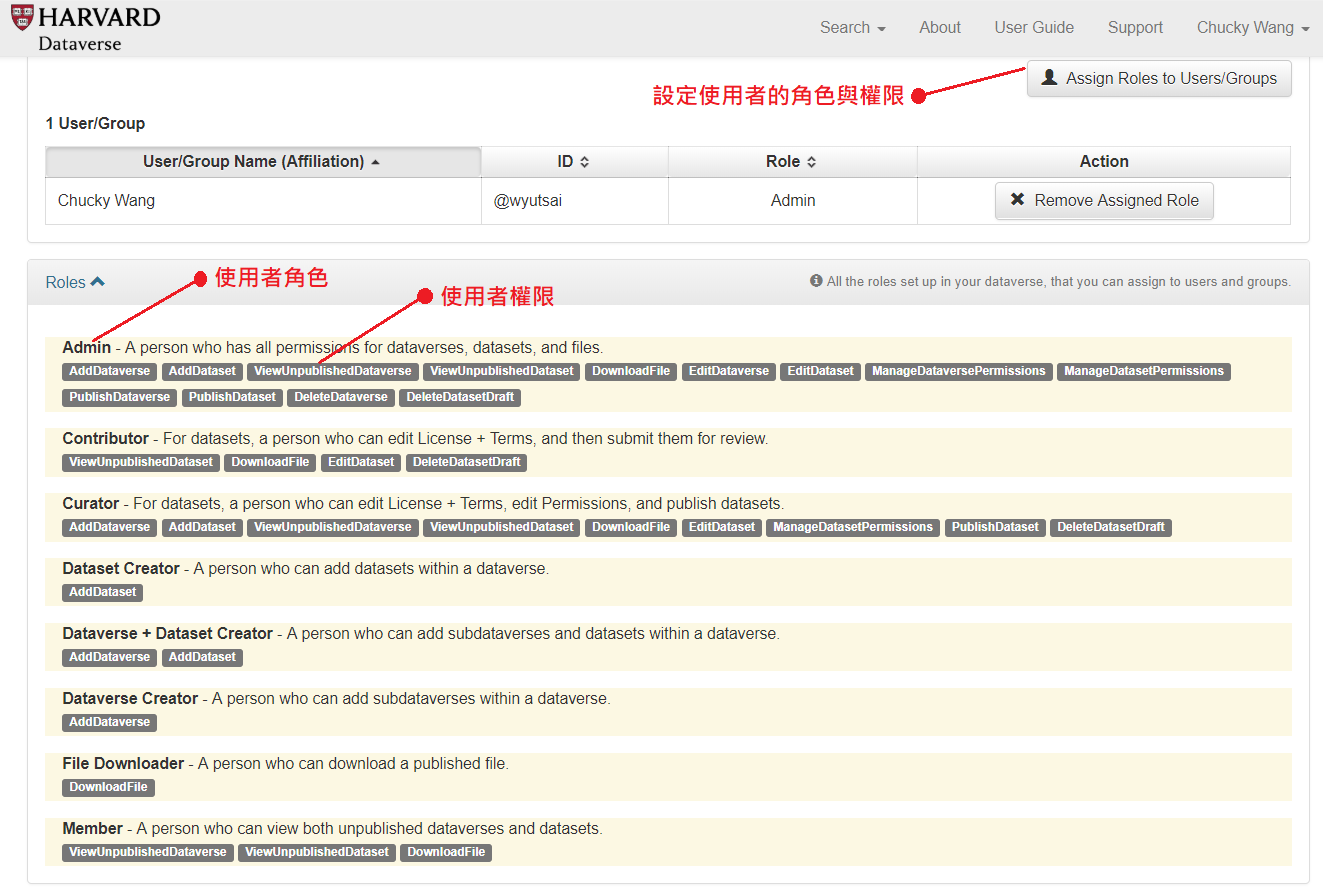Click Dataverse Creator's AddDataverse tag
The image size is (1323, 893).
(x=110, y=722)
